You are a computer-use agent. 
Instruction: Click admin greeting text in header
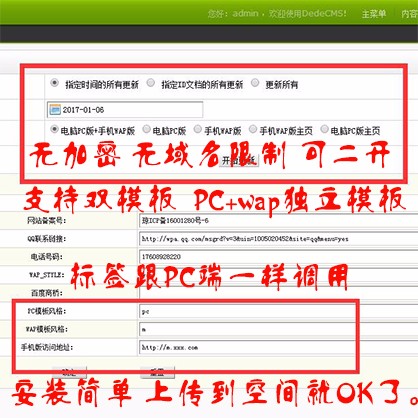tap(277, 14)
